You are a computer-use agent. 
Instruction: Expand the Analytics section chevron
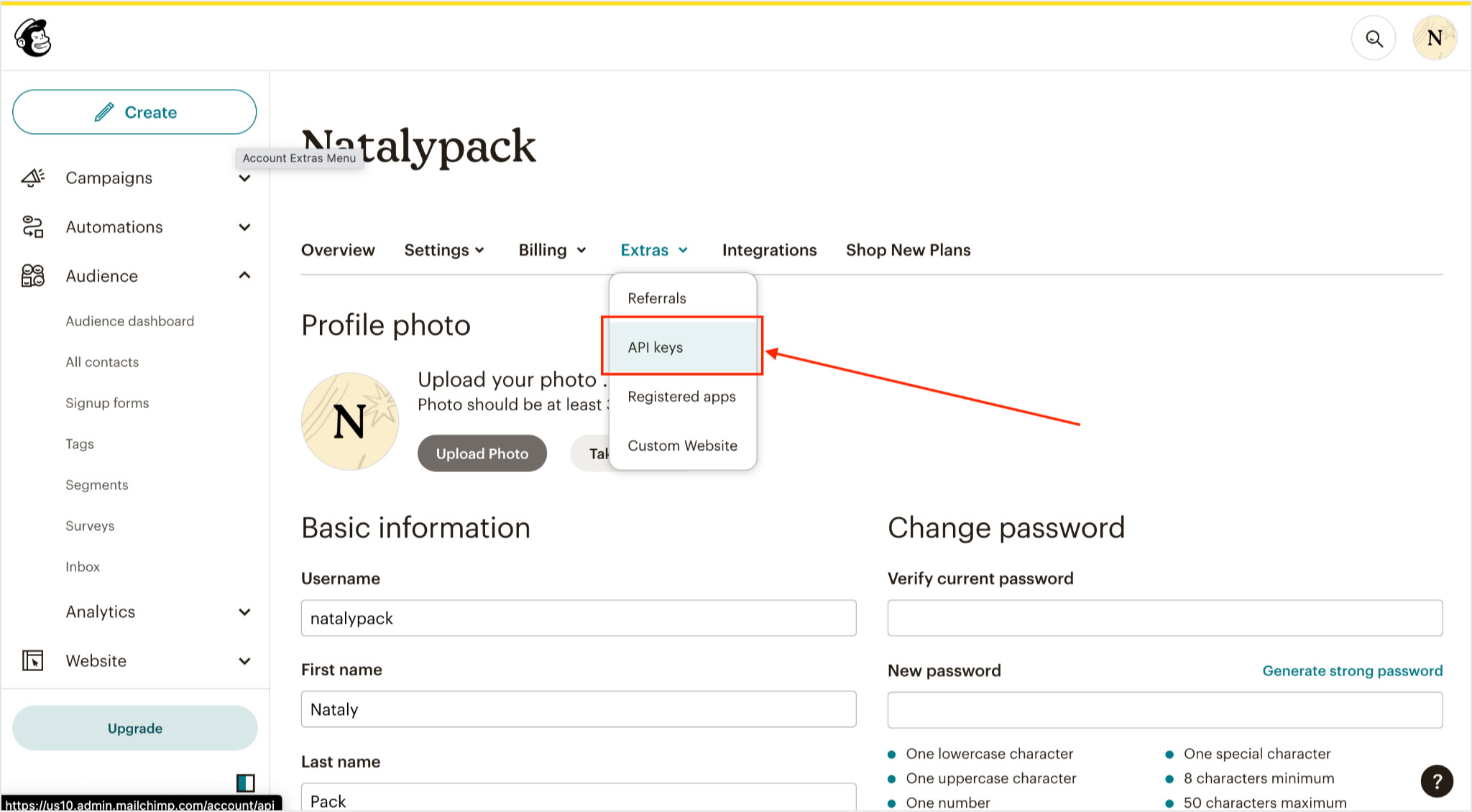click(x=244, y=612)
